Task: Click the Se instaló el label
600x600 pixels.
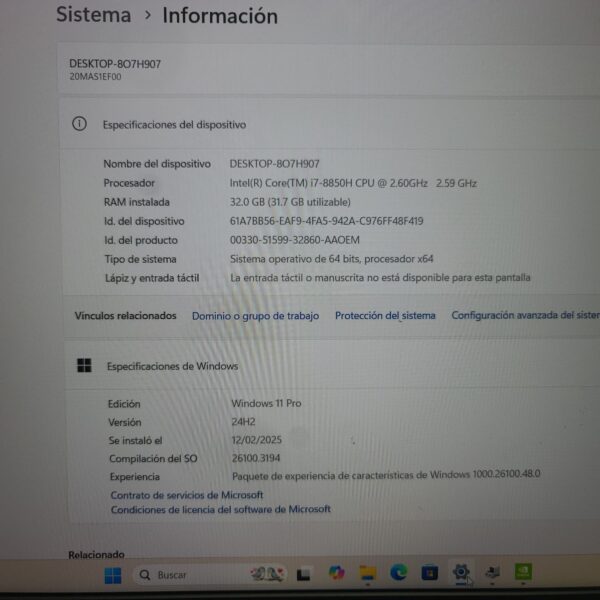Action: 135,440
